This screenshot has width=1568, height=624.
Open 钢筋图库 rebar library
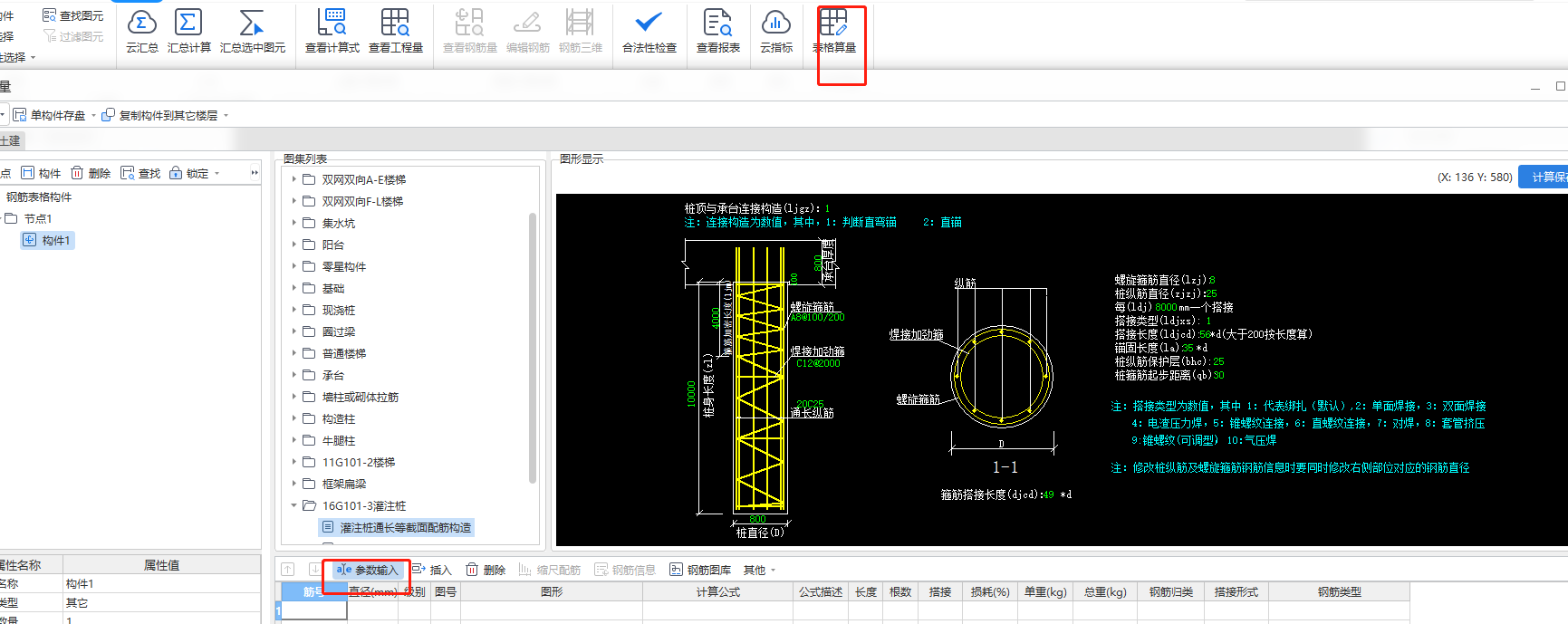pyautogui.click(x=700, y=570)
